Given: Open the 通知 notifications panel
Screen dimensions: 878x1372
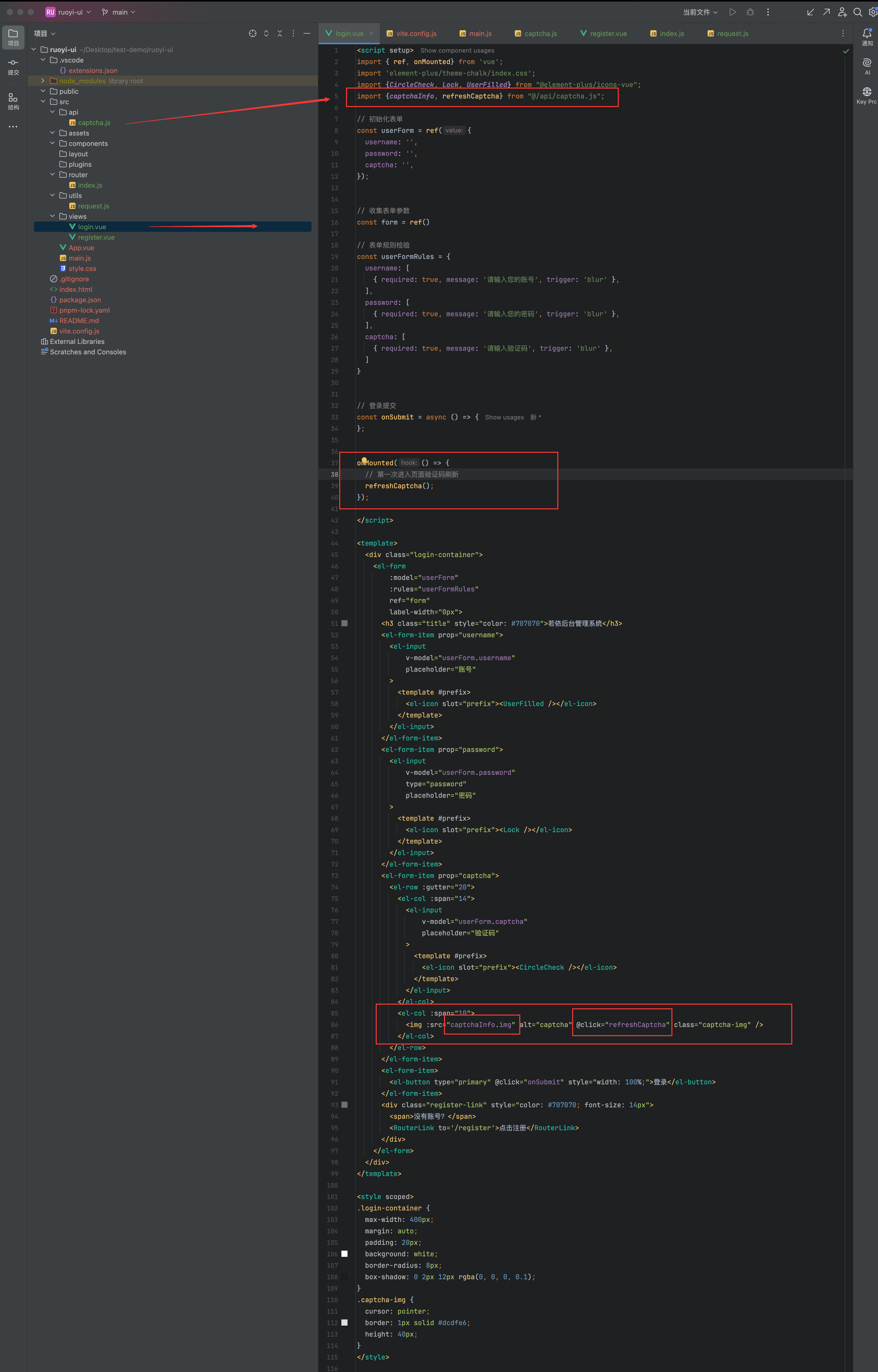Looking at the screenshot, I should tap(867, 37).
